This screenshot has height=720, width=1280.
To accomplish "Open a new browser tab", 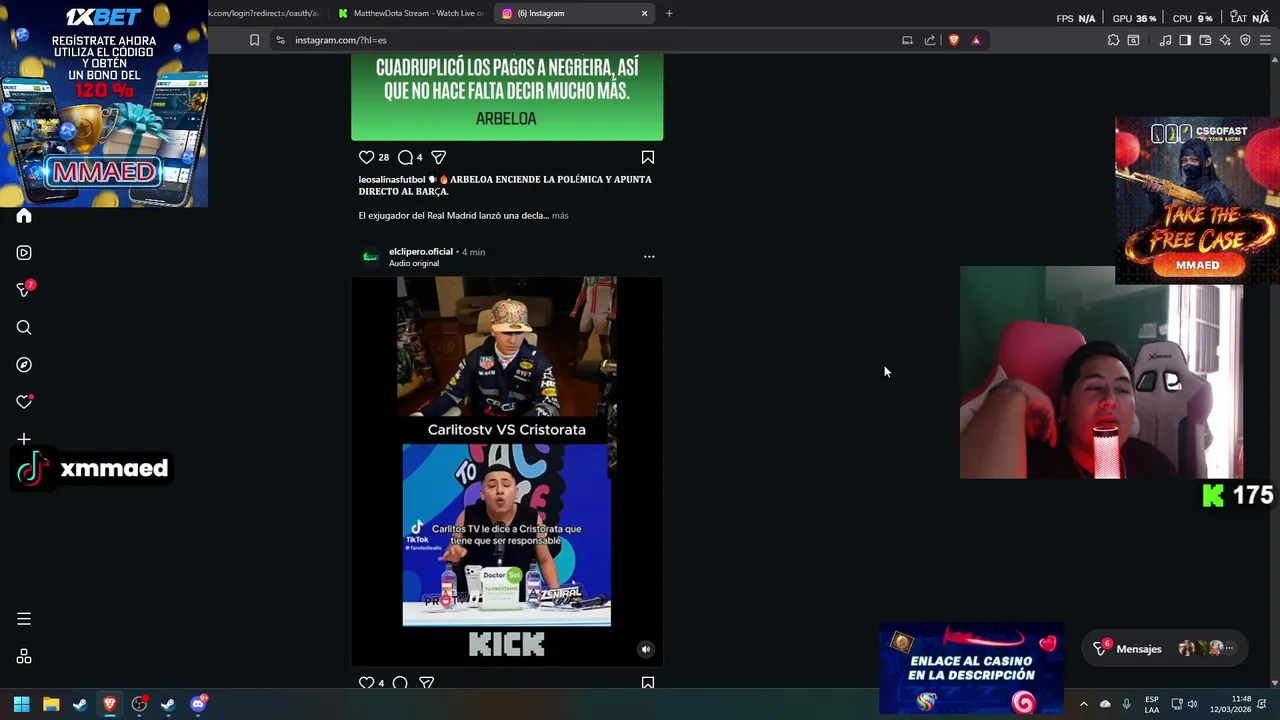I will (x=669, y=13).
